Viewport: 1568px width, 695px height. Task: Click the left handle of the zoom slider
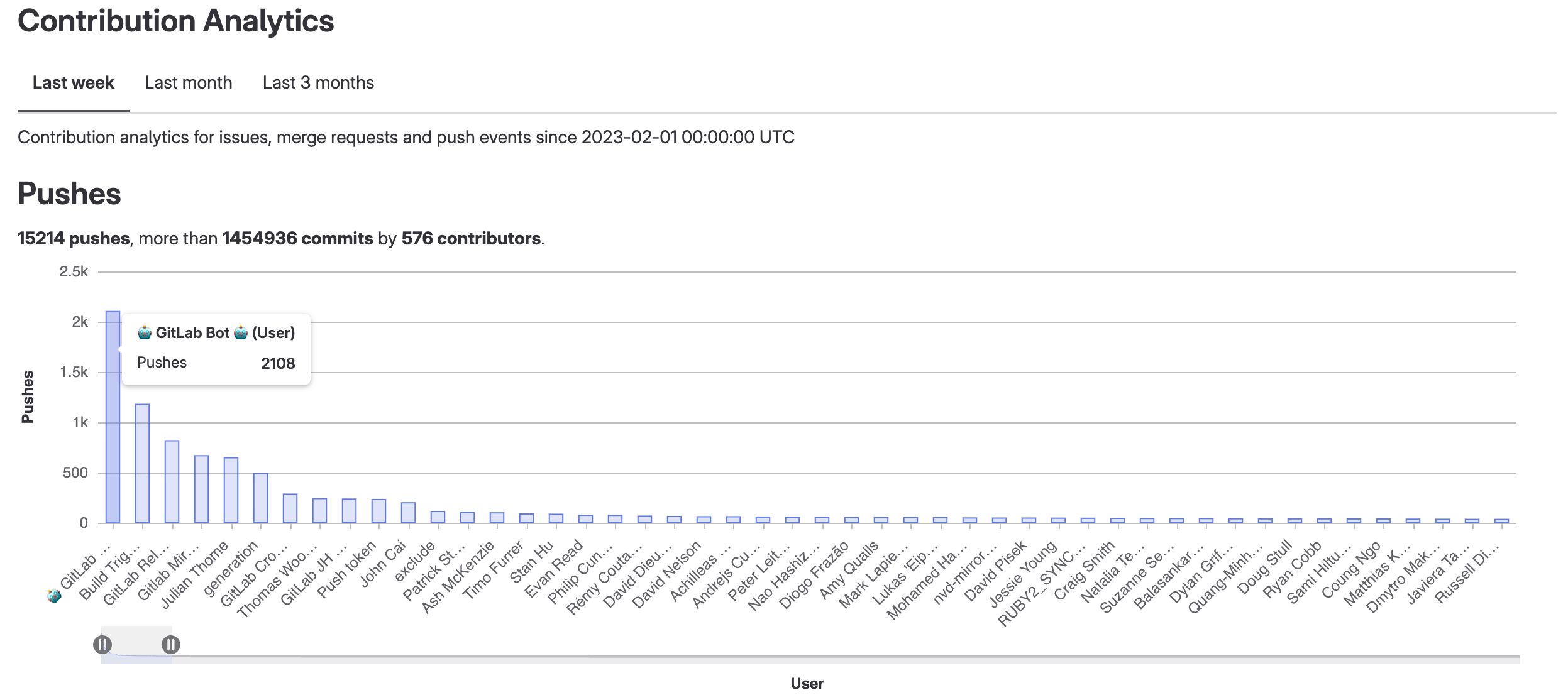coord(102,644)
